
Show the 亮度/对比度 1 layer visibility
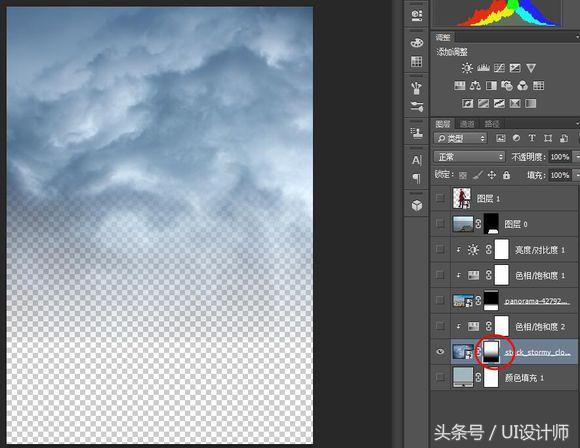440,249
